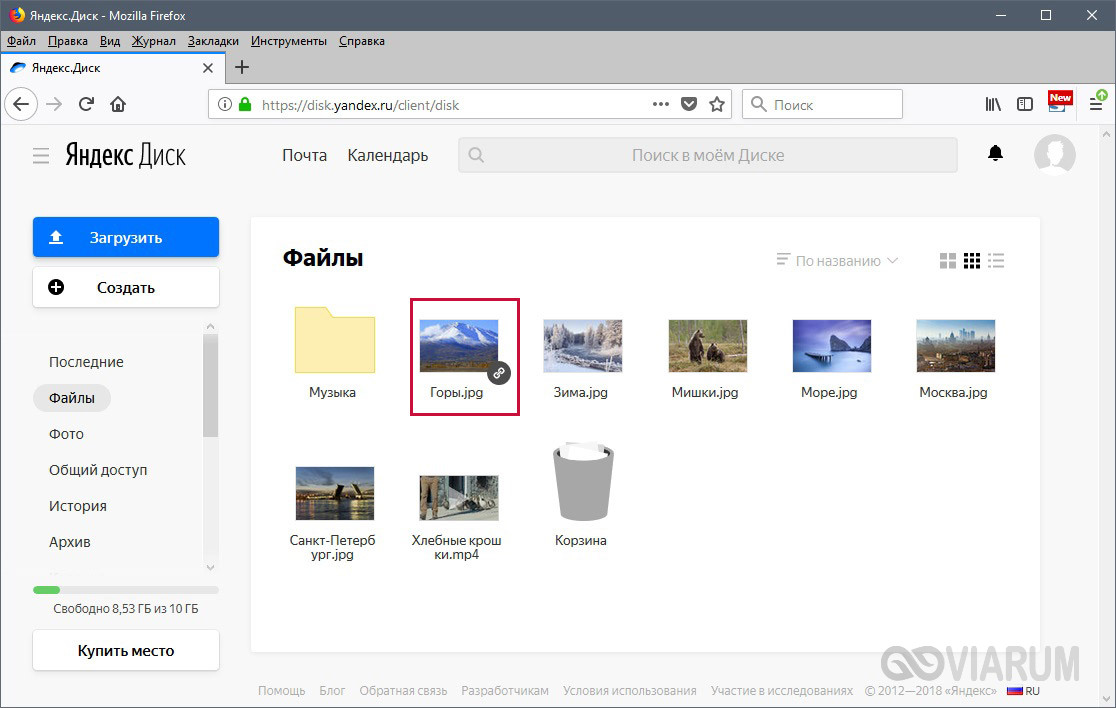Image resolution: width=1116 pixels, height=708 pixels.
Task: Open user account avatar
Action: point(1054,154)
